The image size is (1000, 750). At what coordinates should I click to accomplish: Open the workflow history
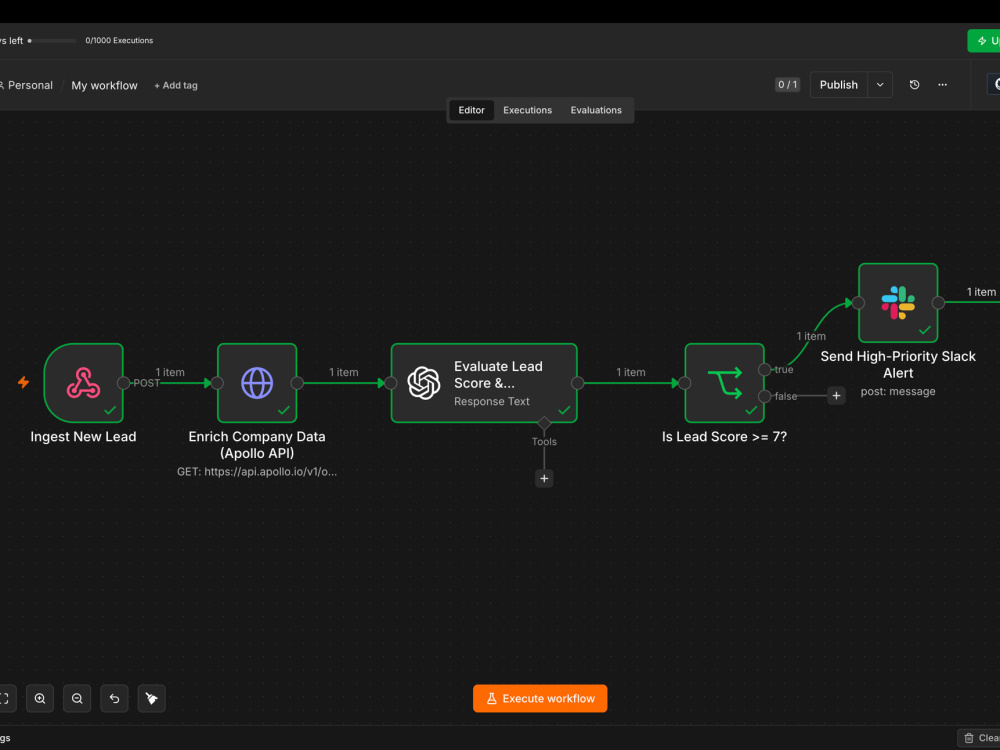click(914, 85)
